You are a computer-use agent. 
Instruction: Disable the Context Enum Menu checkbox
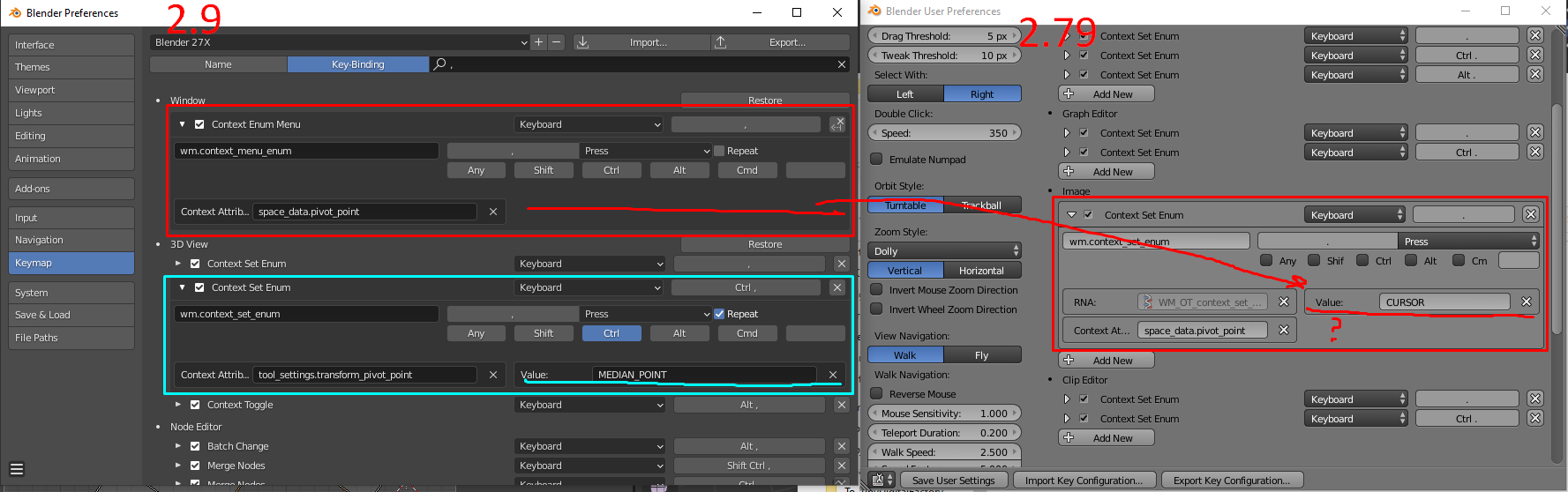[199, 124]
